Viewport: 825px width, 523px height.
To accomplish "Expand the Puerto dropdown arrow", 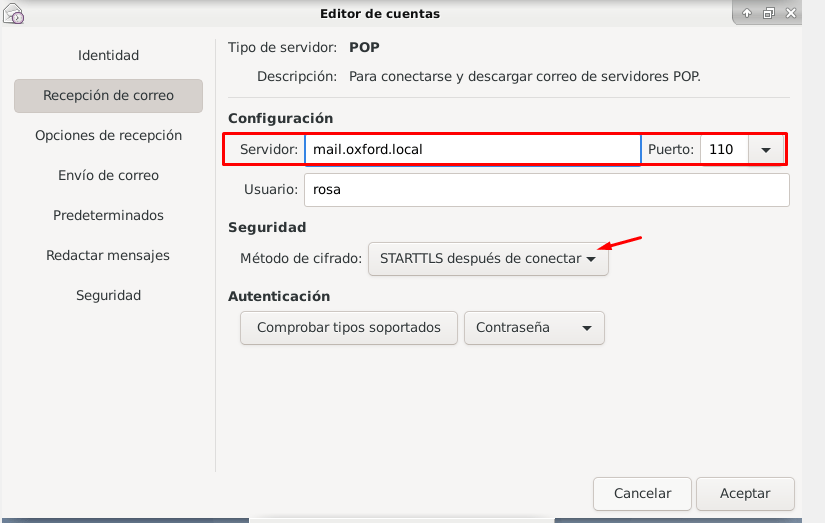I will (x=766, y=150).
